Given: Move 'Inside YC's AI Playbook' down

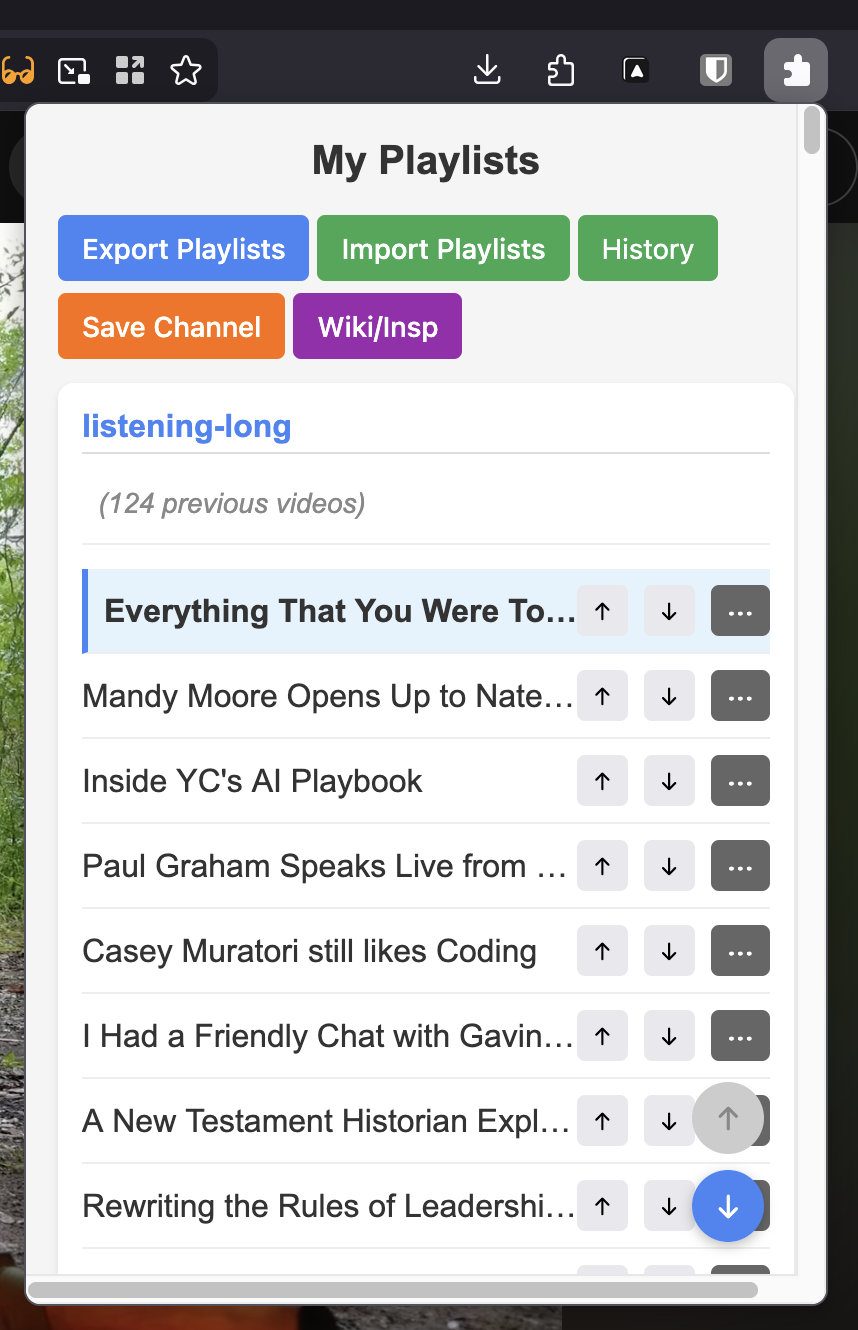Looking at the screenshot, I should point(669,781).
